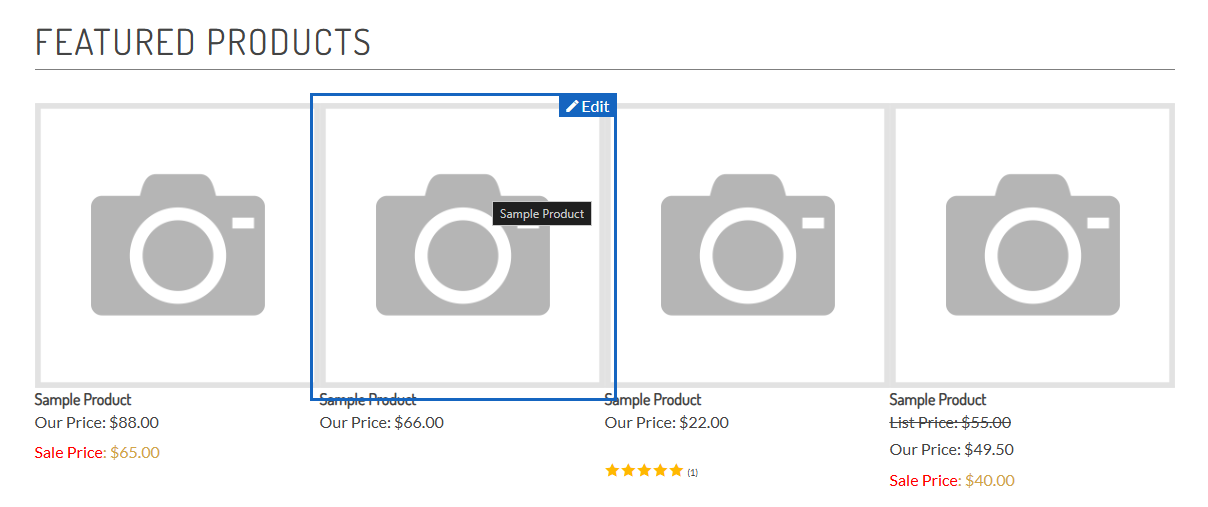Click the pencil Edit button

tap(587, 106)
